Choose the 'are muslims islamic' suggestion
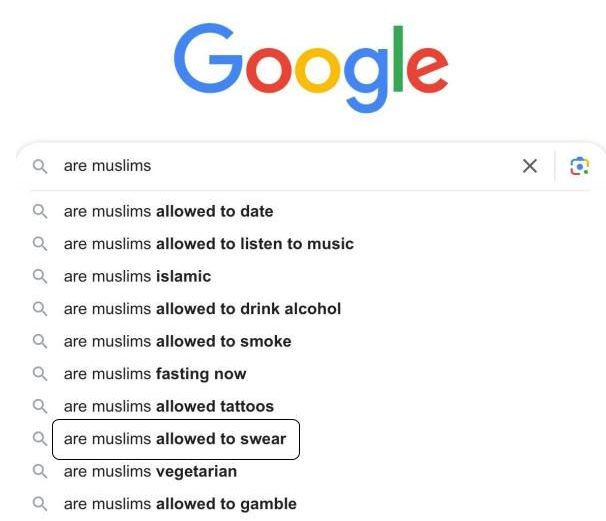The image size is (606, 521). click(137, 276)
